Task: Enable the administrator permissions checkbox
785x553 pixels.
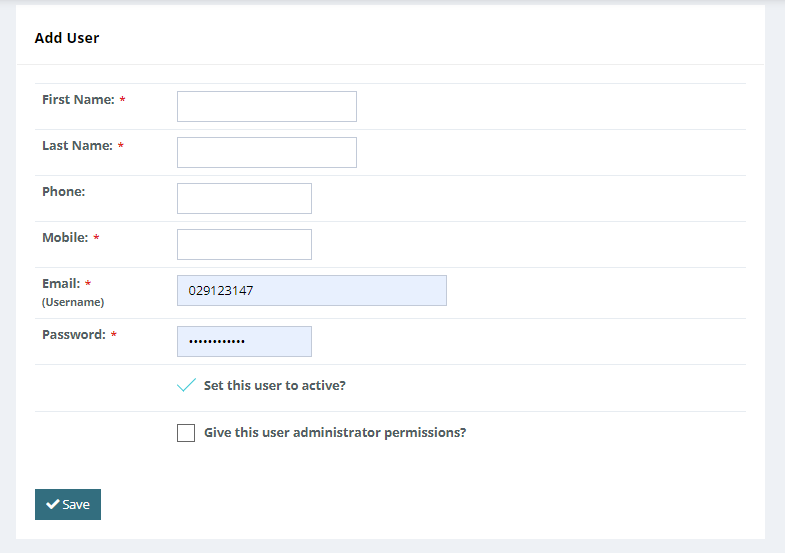Action: [186, 433]
